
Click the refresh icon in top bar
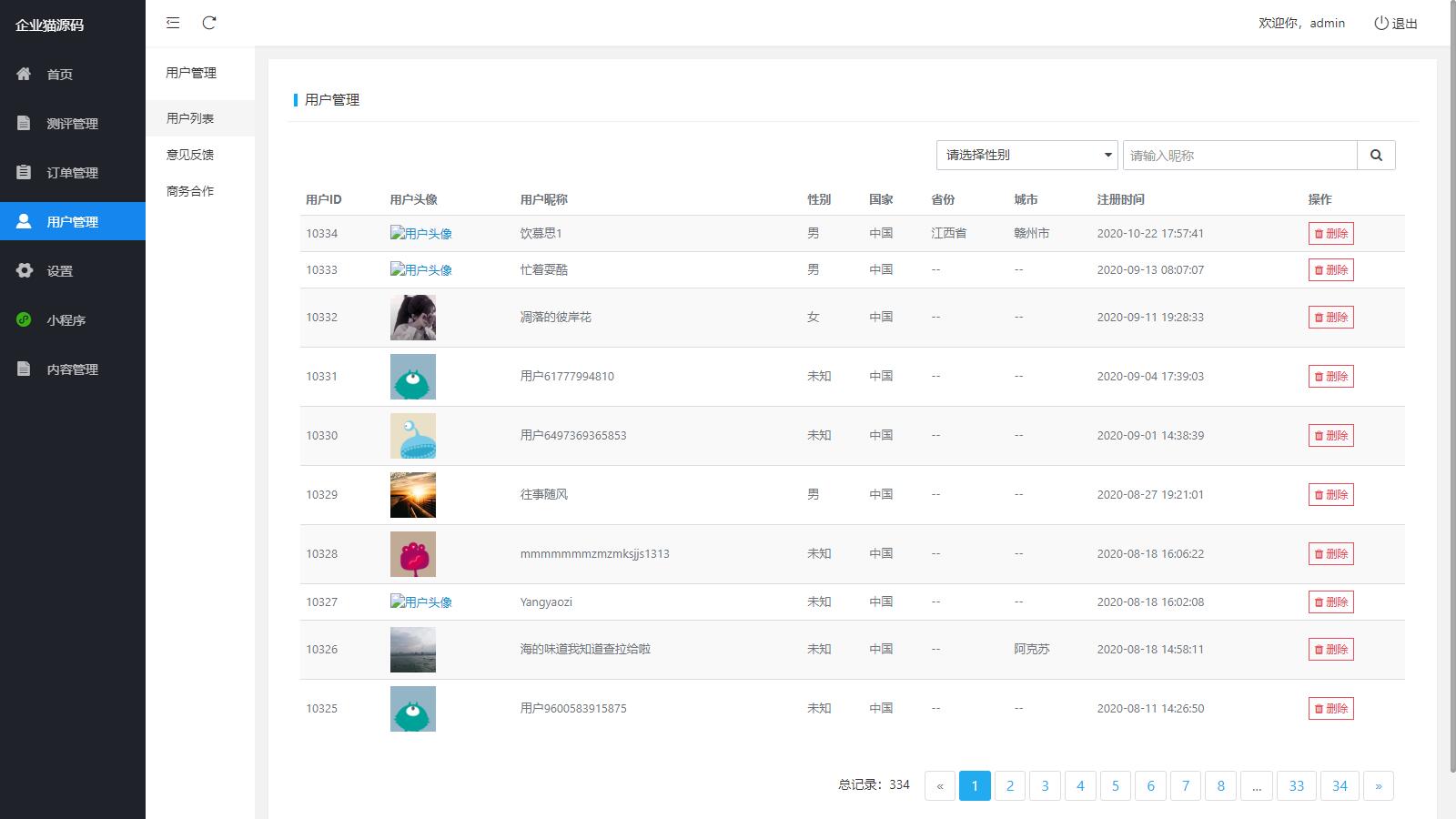[x=209, y=23]
